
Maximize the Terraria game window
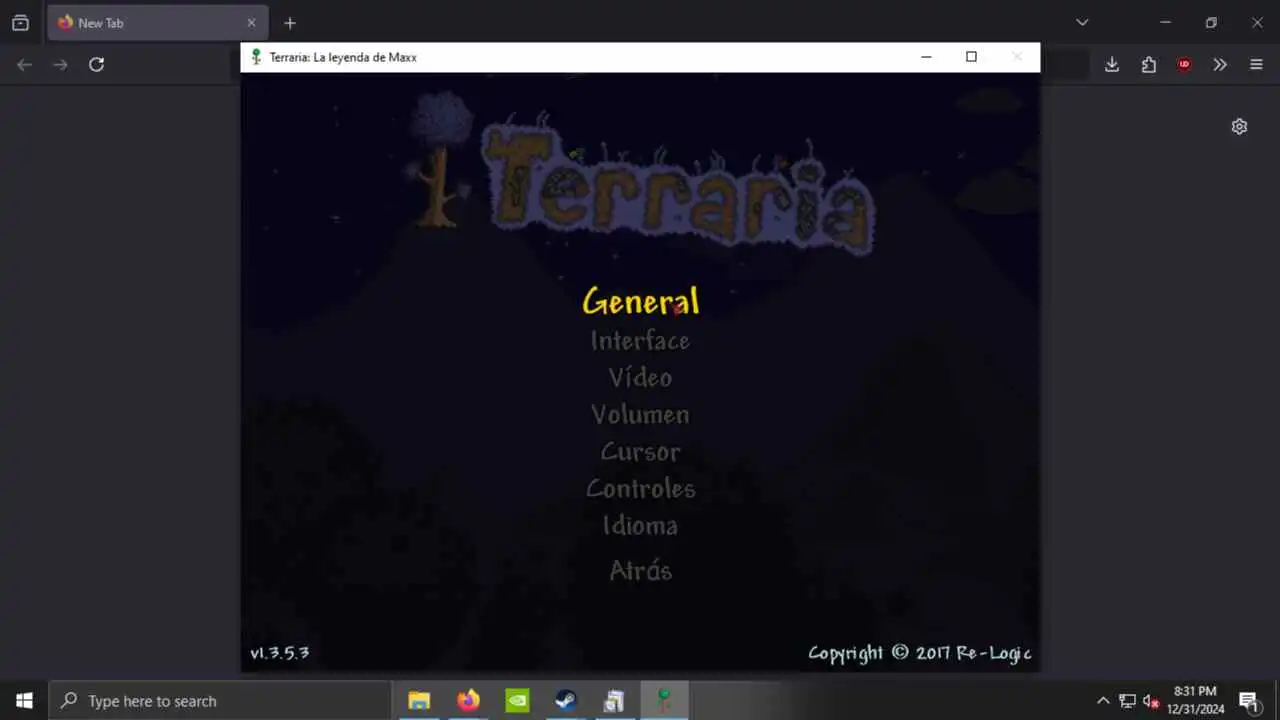pos(971,57)
